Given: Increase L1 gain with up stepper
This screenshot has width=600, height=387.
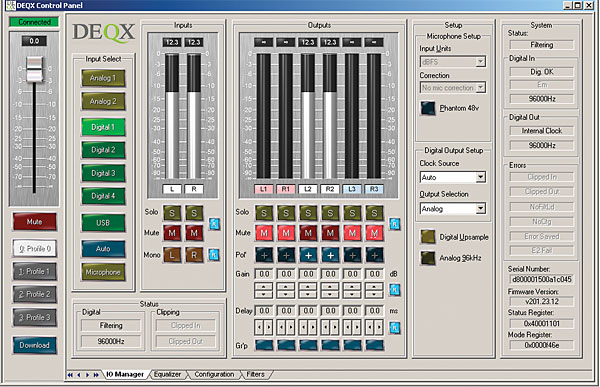Looking at the screenshot, I should coord(264,287).
